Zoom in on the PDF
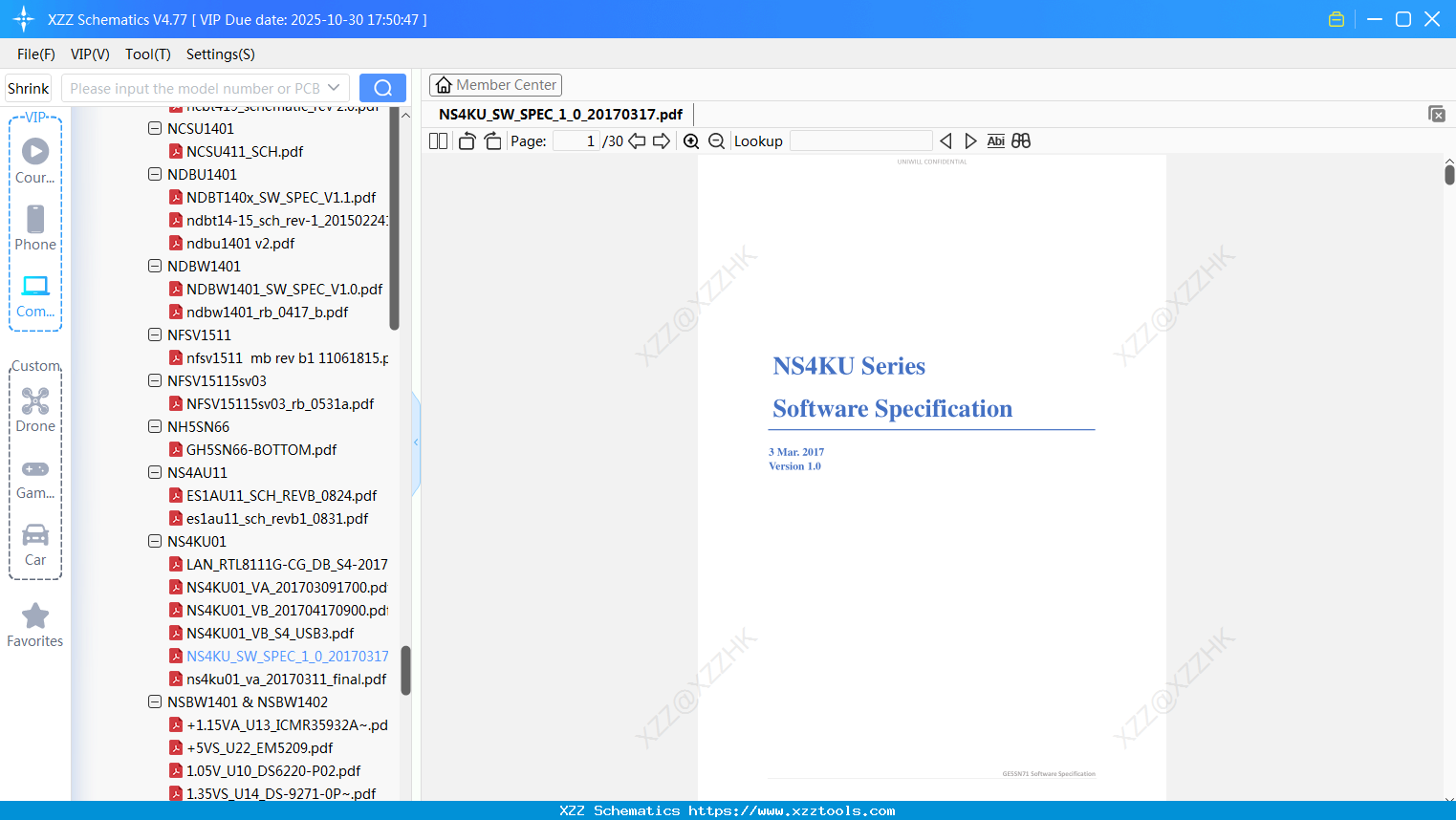 coord(691,140)
